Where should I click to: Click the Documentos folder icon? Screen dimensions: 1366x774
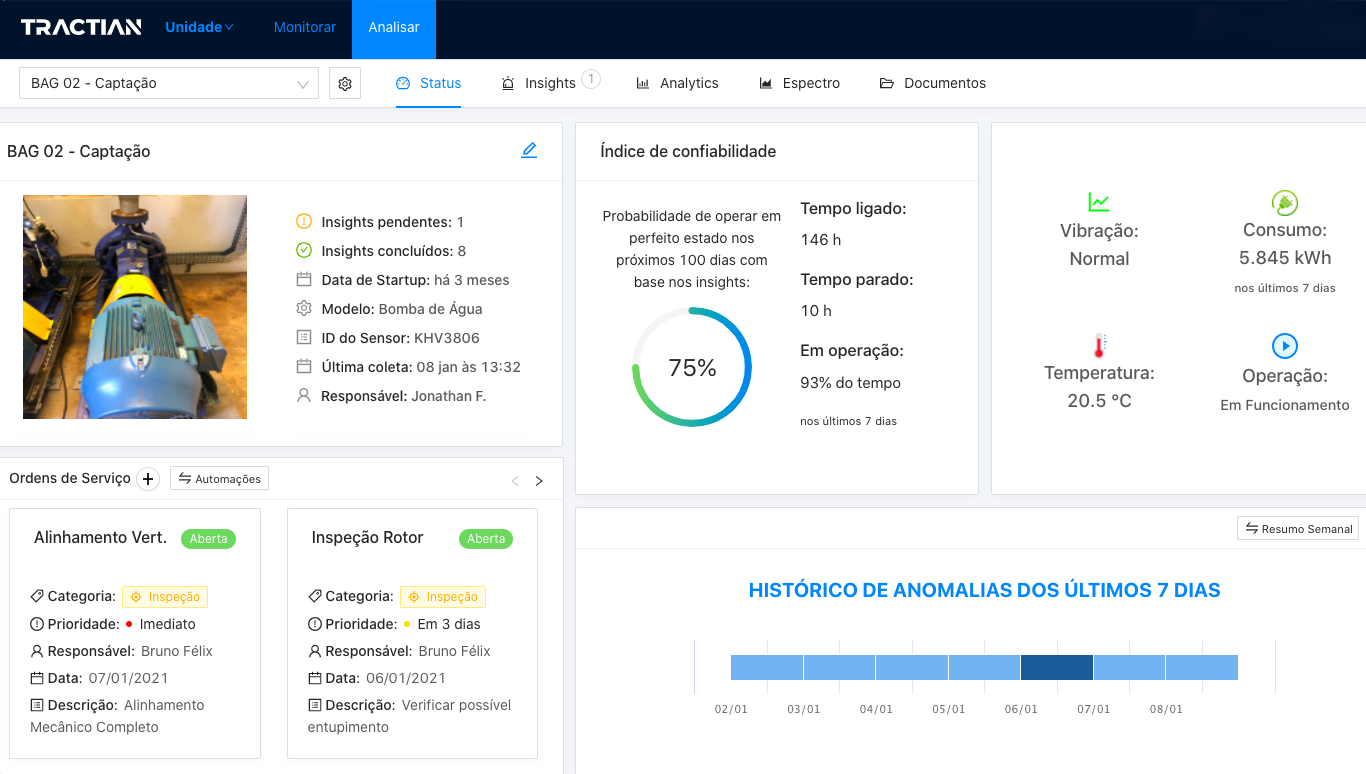[886, 83]
